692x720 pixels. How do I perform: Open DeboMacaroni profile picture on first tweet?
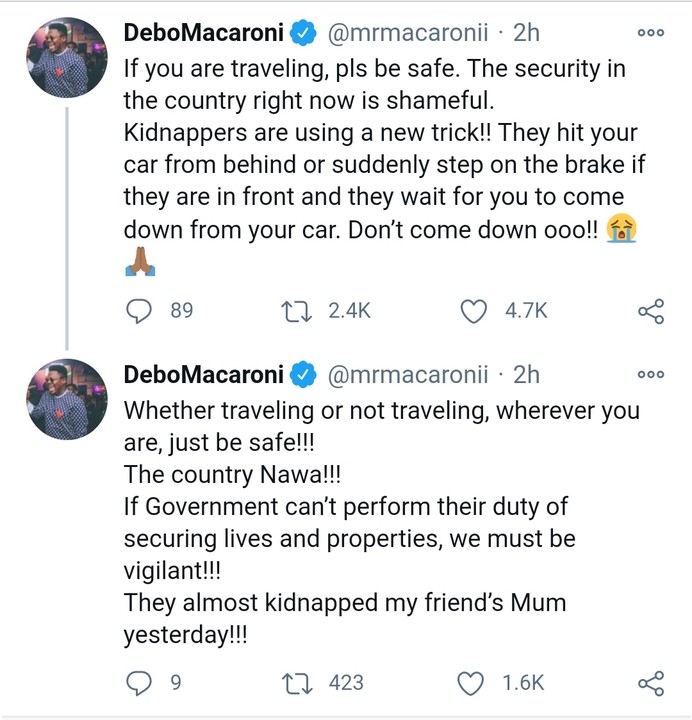coord(67,57)
